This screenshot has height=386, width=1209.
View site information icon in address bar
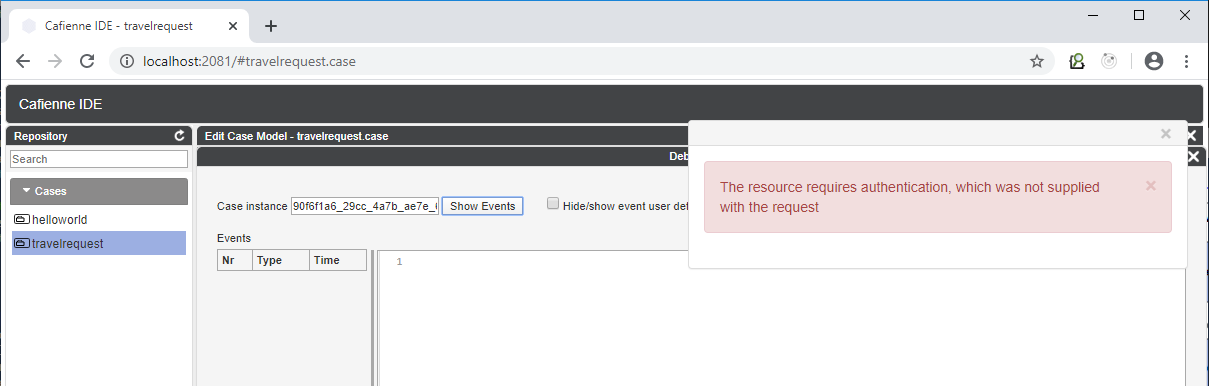[127, 61]
